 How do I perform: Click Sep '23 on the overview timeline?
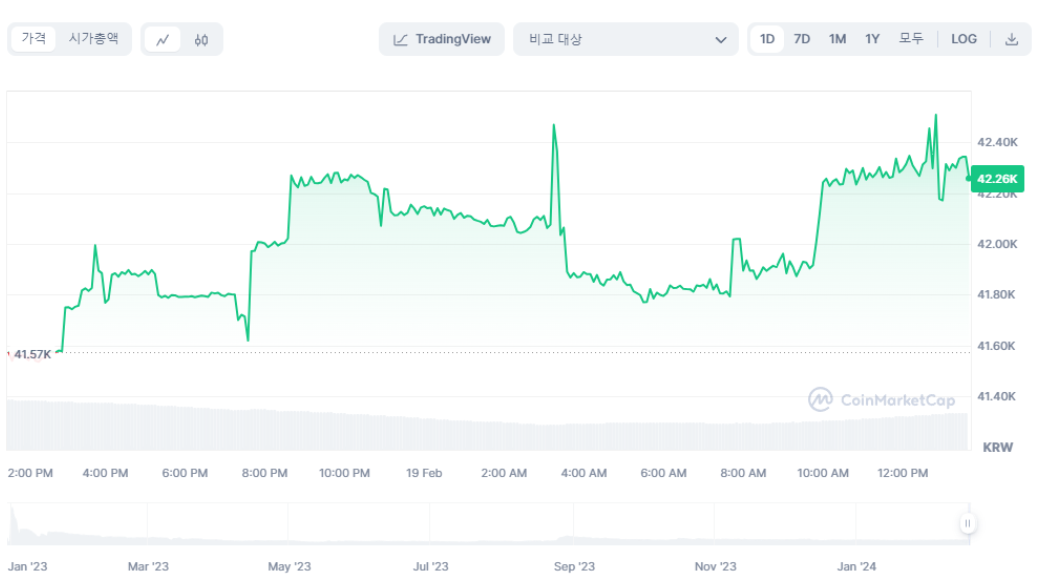click(574, 566)
